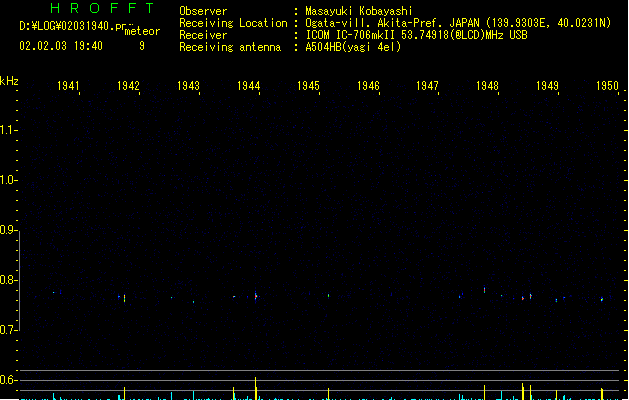Screen dimensions: 629x400
Task: Select the observer name Masayuki Kobayashi
Action: click(359, 11)
